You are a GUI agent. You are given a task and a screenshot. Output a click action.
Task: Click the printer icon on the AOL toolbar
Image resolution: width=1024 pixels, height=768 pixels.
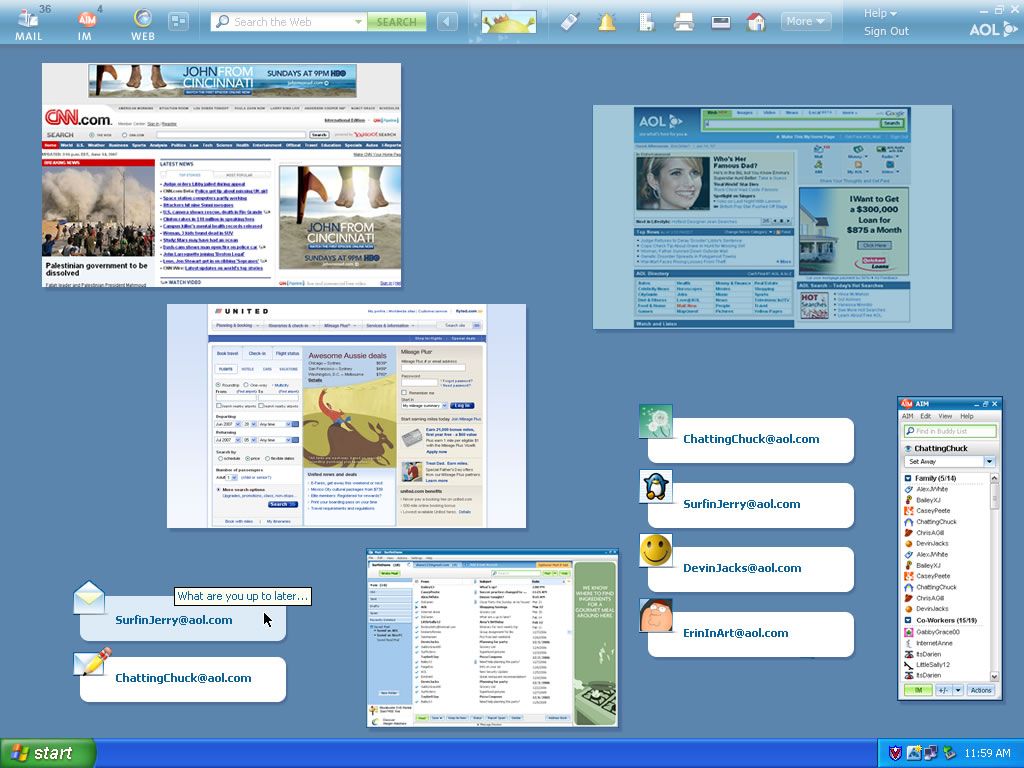pyautogui.click(x=684, y=21)
